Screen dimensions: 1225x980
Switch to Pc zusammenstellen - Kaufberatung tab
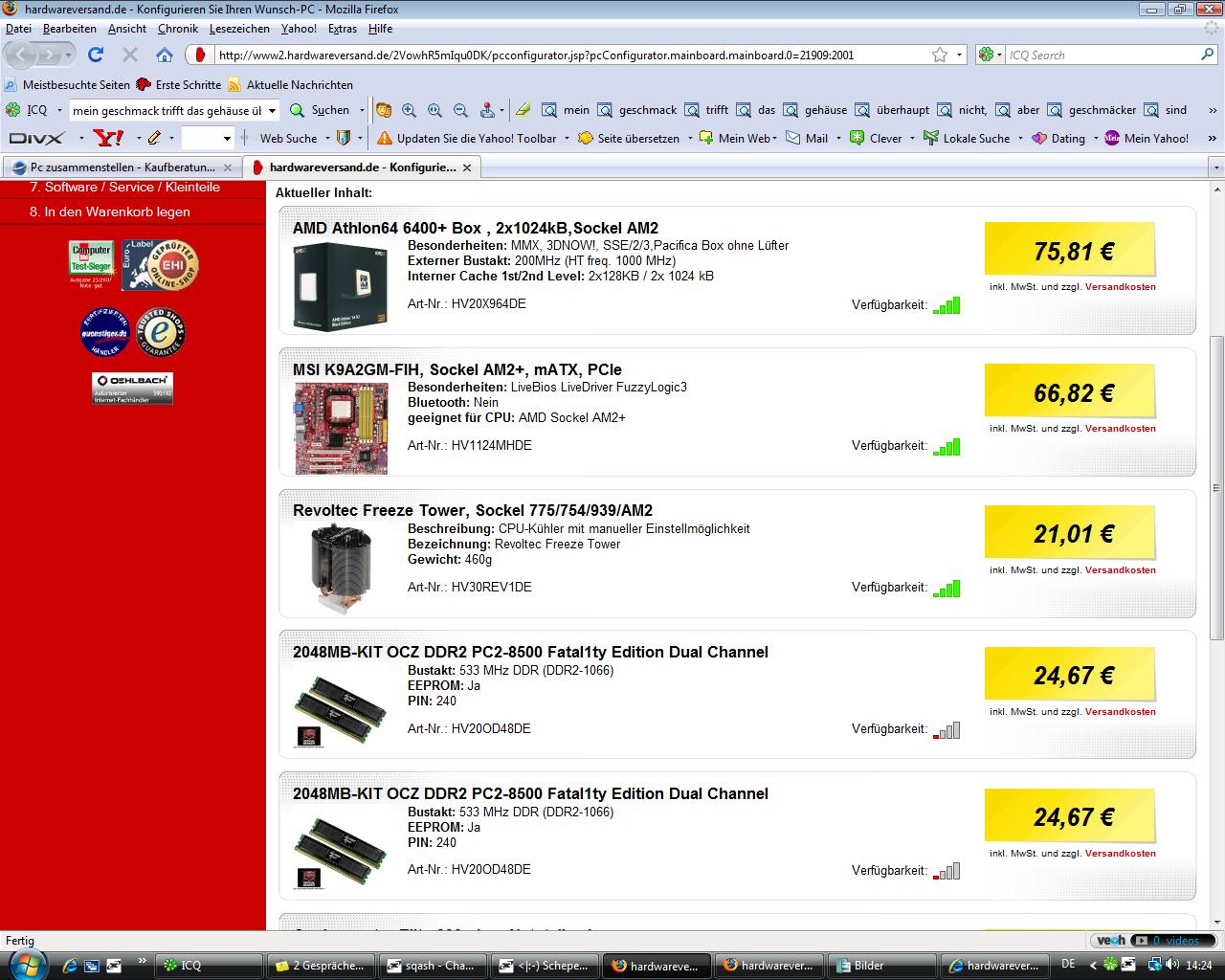click(122, 167)
